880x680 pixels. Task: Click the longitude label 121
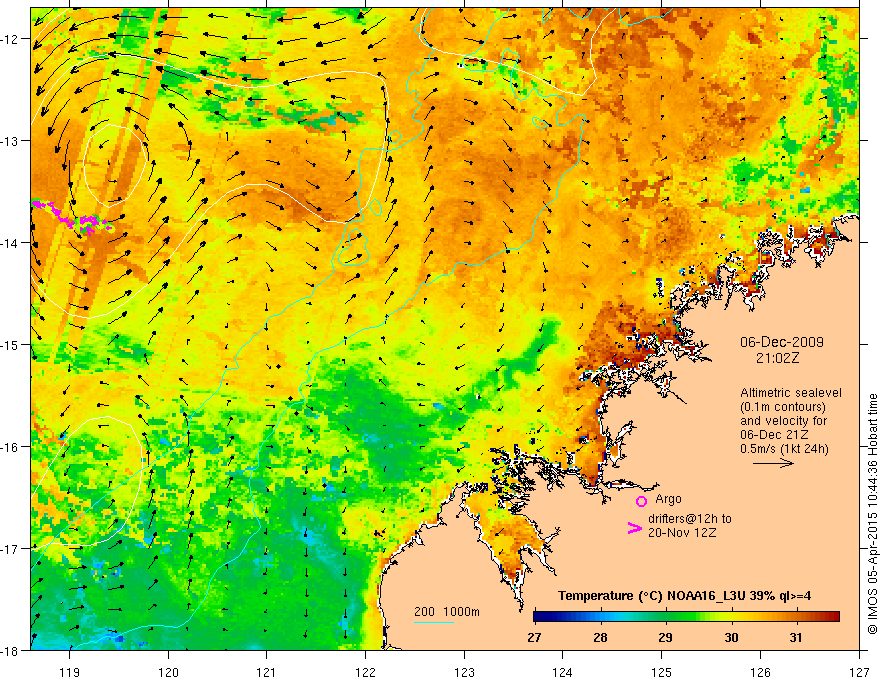267,672
